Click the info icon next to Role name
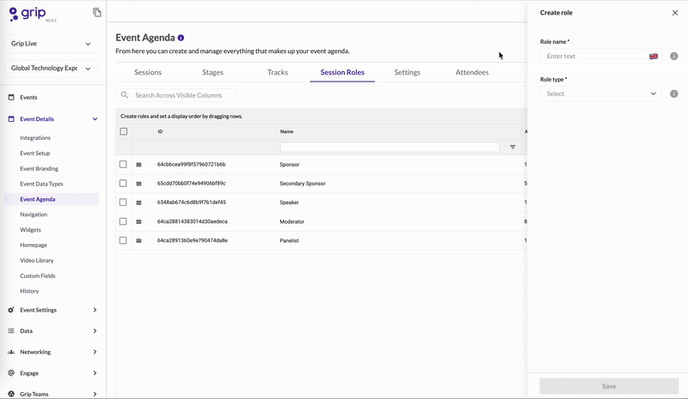Image resolution: width=688 pixels, height=399 pixels. (674, 56)
